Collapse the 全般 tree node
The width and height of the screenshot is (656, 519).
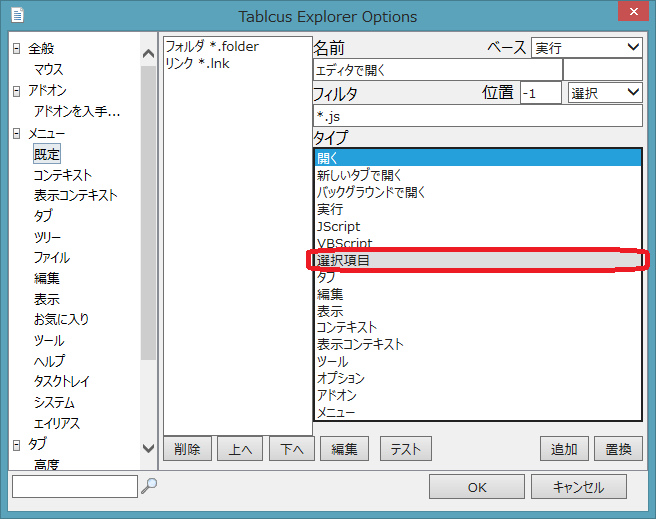16,49
